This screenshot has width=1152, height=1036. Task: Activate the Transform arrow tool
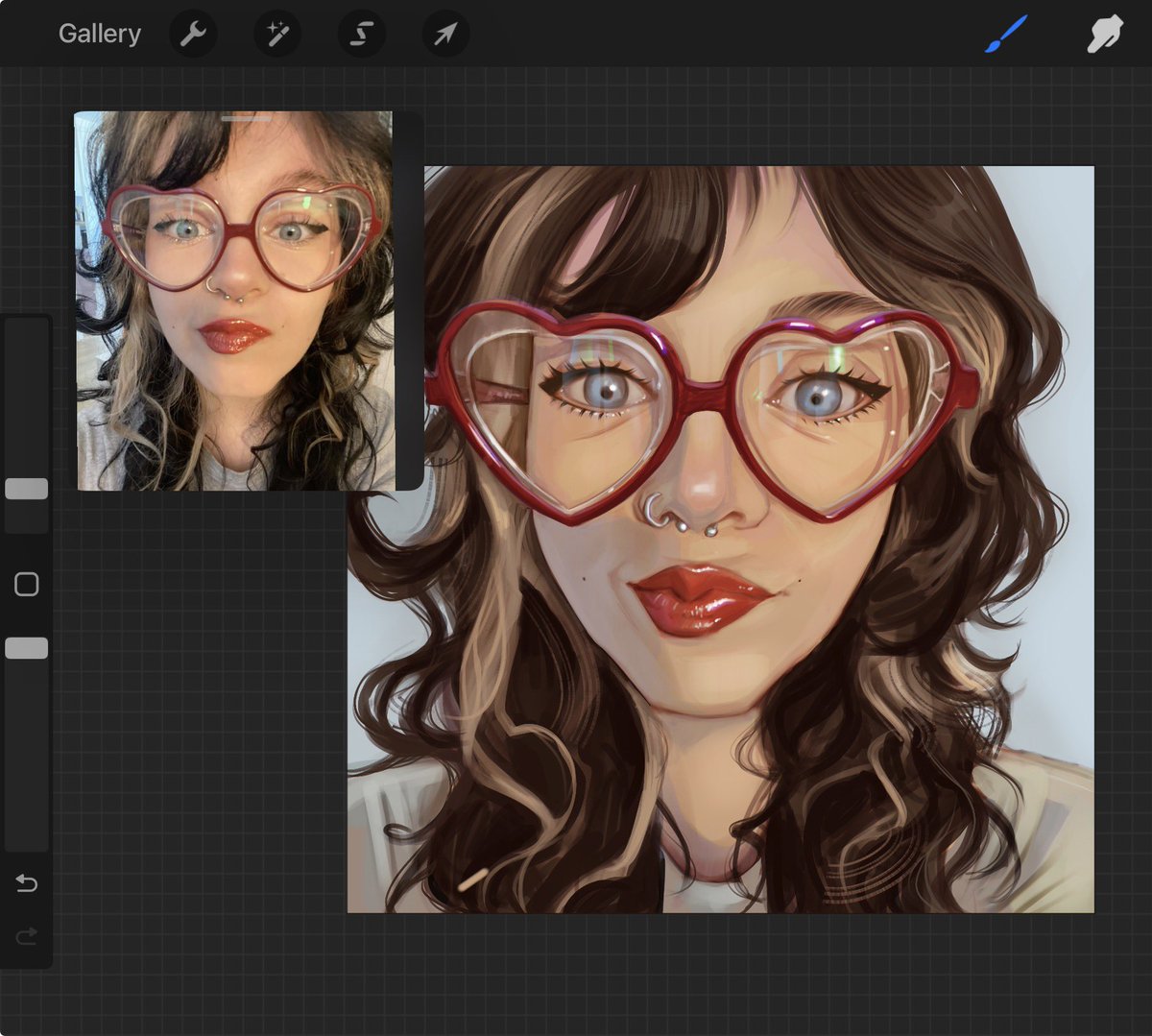445,35
